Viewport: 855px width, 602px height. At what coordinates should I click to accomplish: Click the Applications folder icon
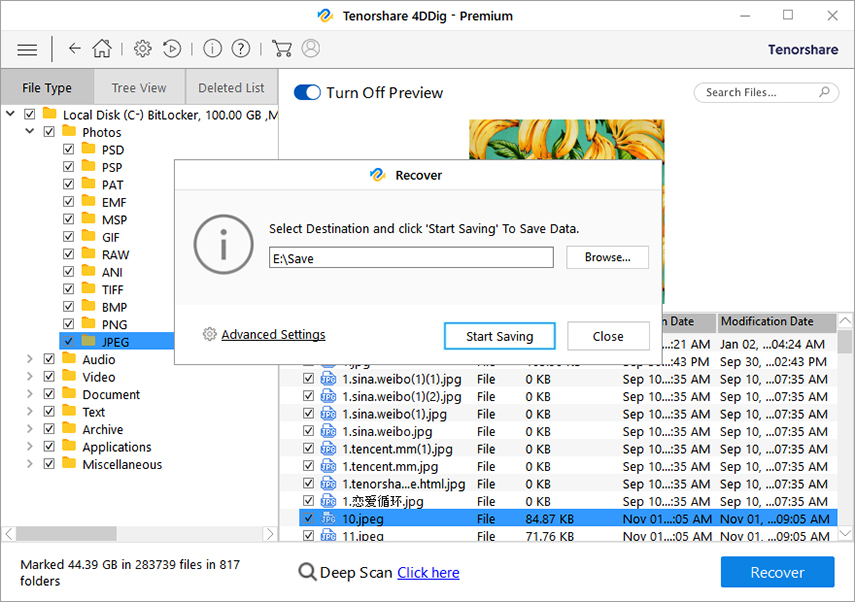coord(69,446)
